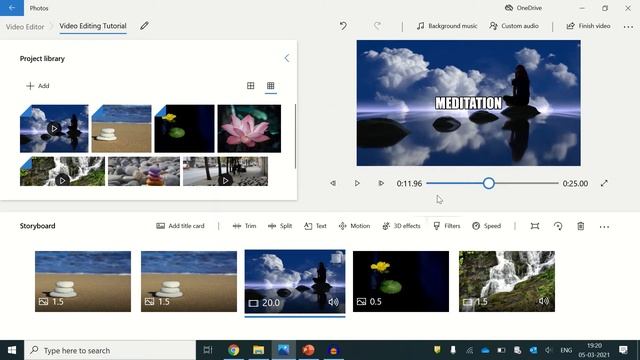Select the waterfall storyboard clip

(507, 281)
